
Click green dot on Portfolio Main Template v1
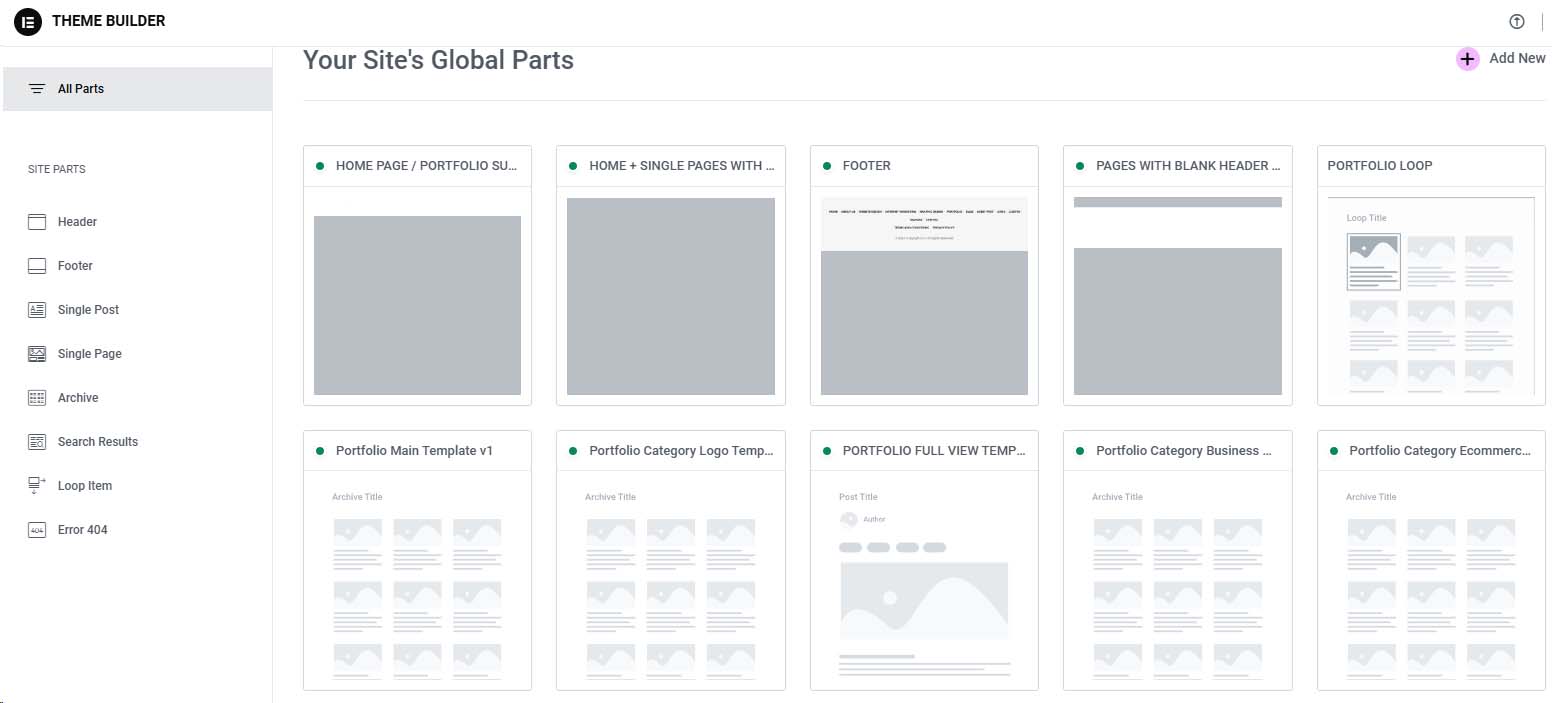(320, 451)
